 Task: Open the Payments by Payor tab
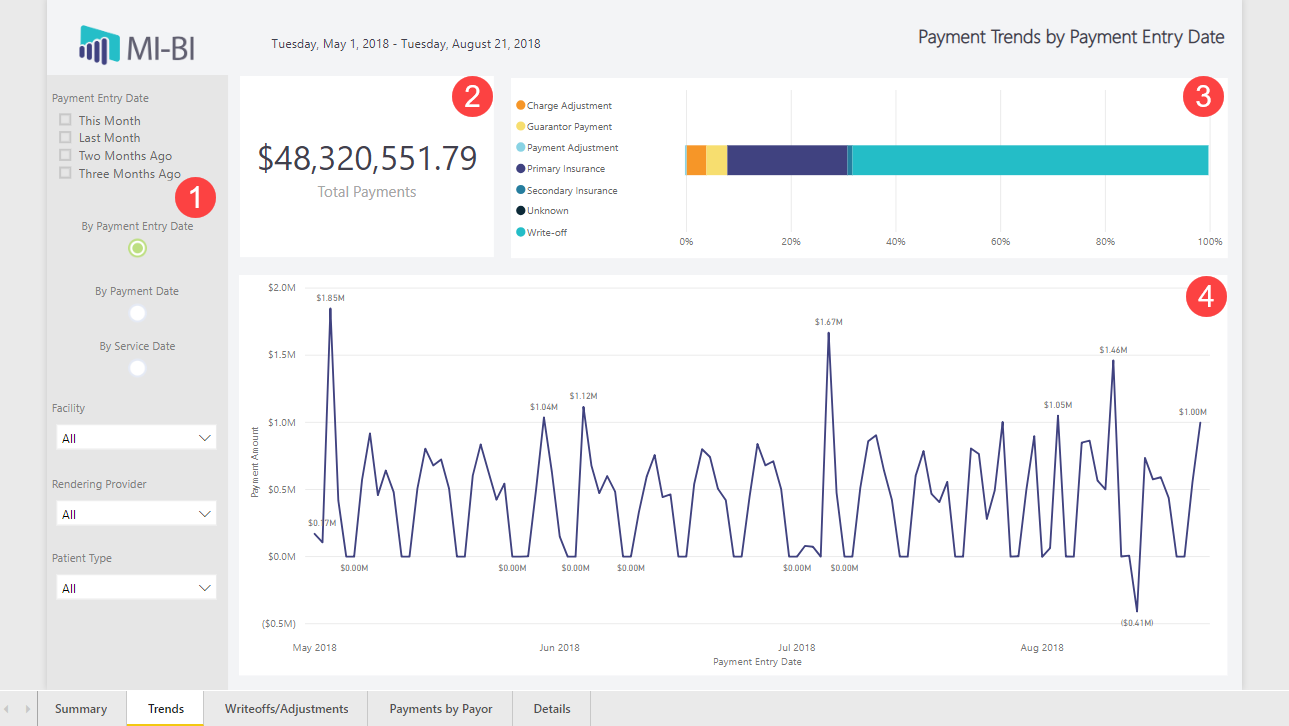(441, 709)
